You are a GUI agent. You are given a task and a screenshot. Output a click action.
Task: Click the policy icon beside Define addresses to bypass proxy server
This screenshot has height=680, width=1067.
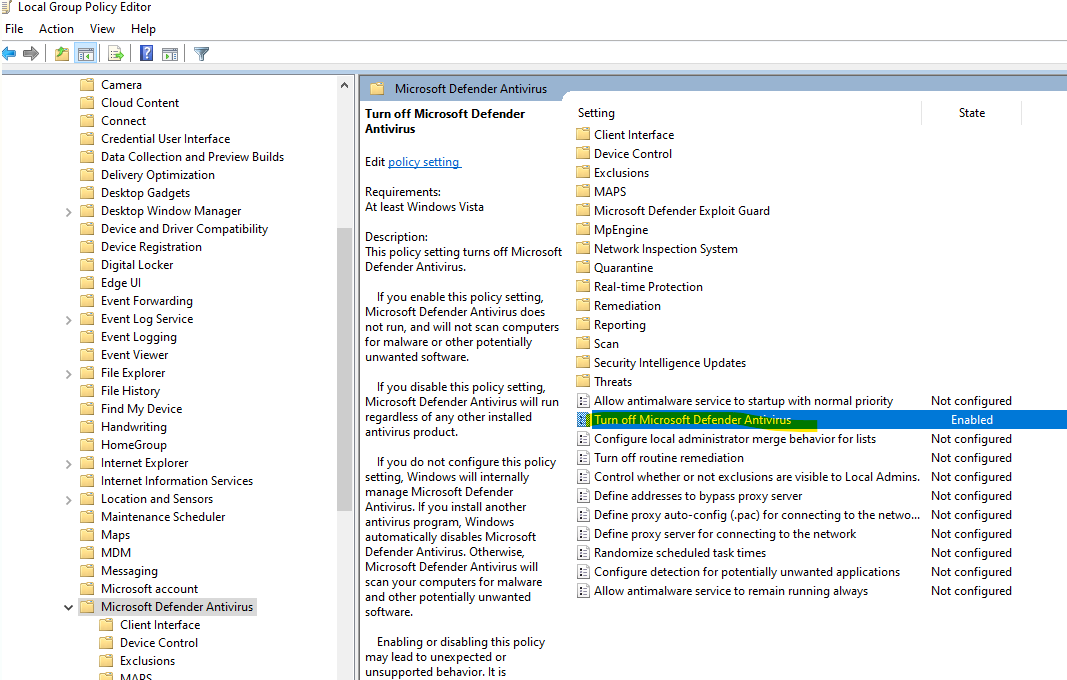(x=583, y=496)
